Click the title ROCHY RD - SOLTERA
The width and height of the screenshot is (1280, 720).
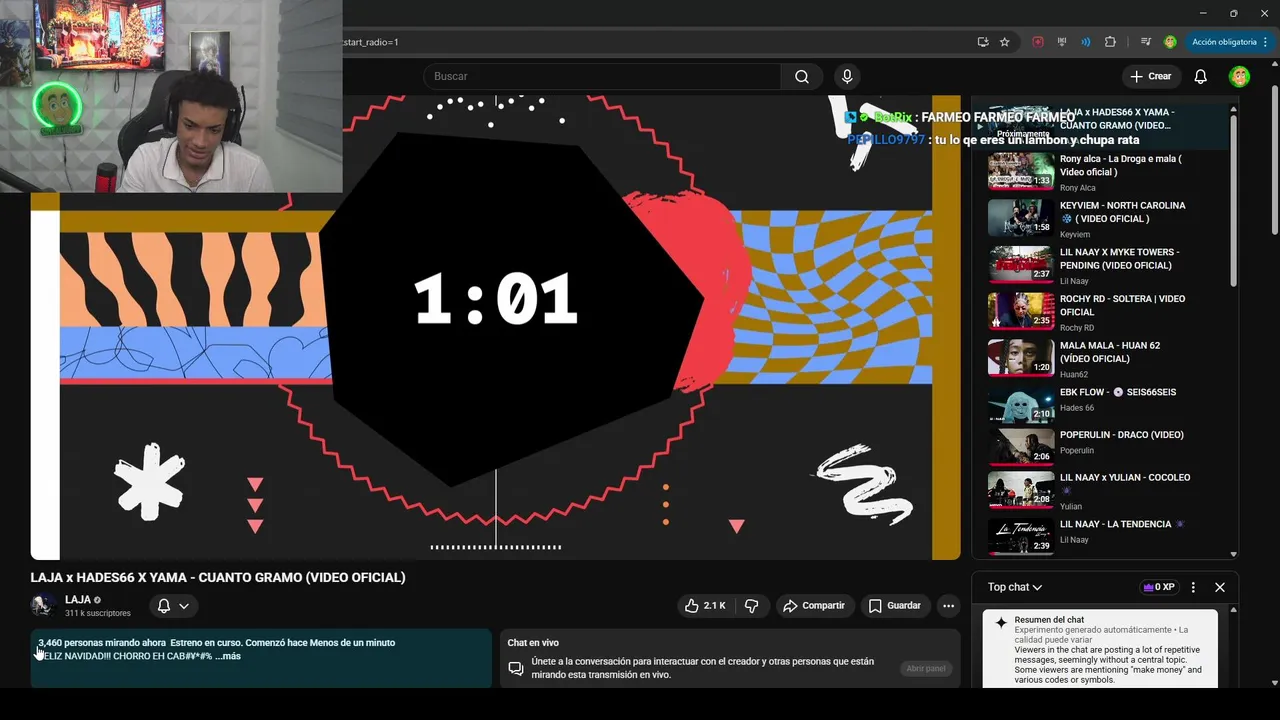[1122, 305]
